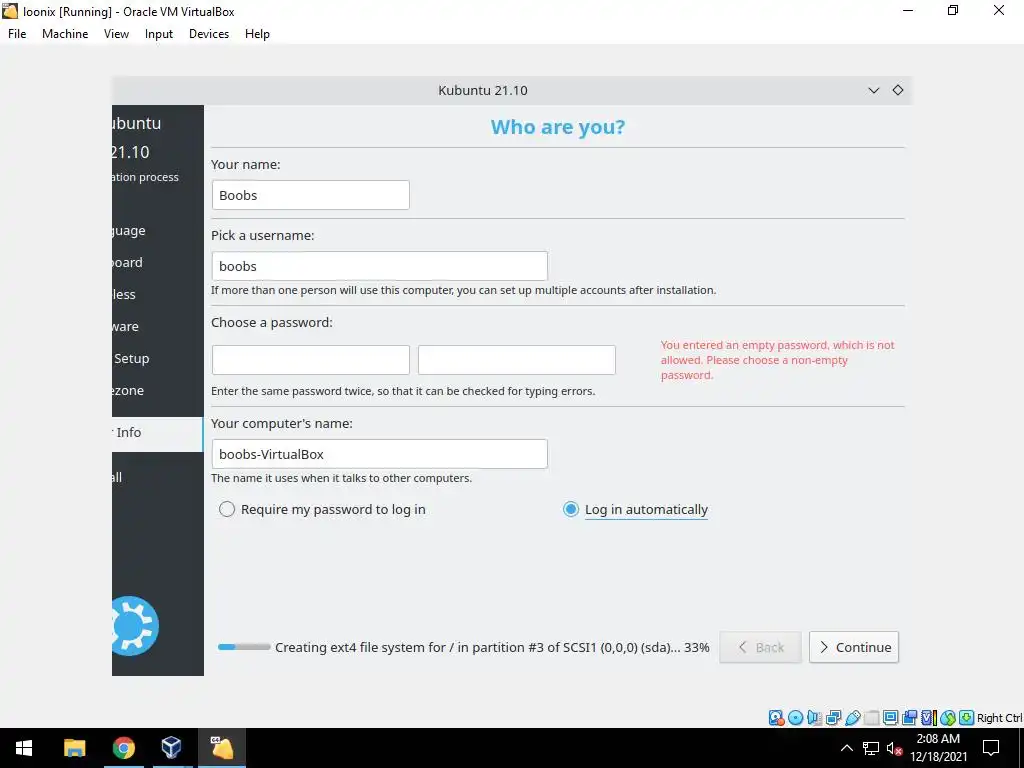The image size is (1024, 768).
Task: Click the optical disk indicator icon
Action: pyautogui.click(x=795, y=718)
